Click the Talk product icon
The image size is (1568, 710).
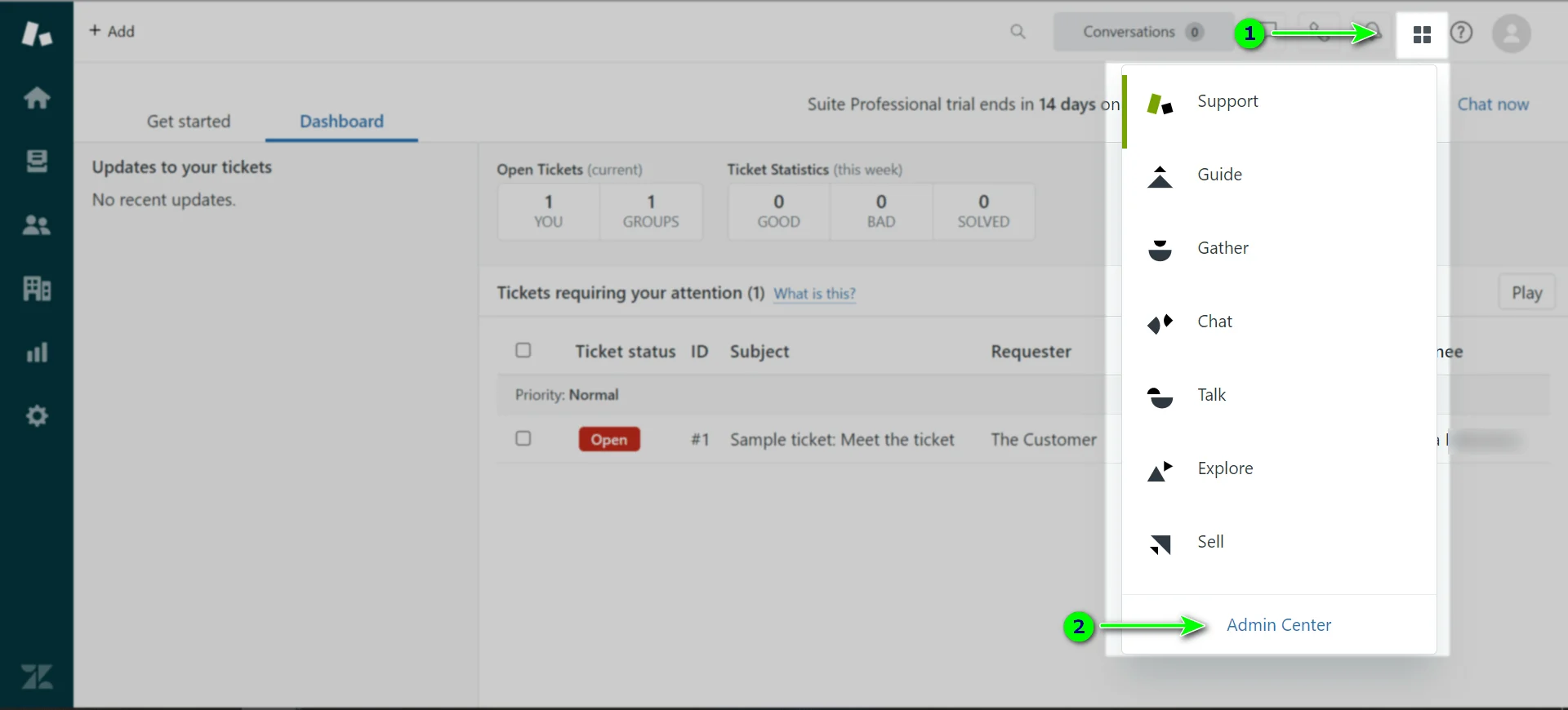click(x=1160, y=397)
